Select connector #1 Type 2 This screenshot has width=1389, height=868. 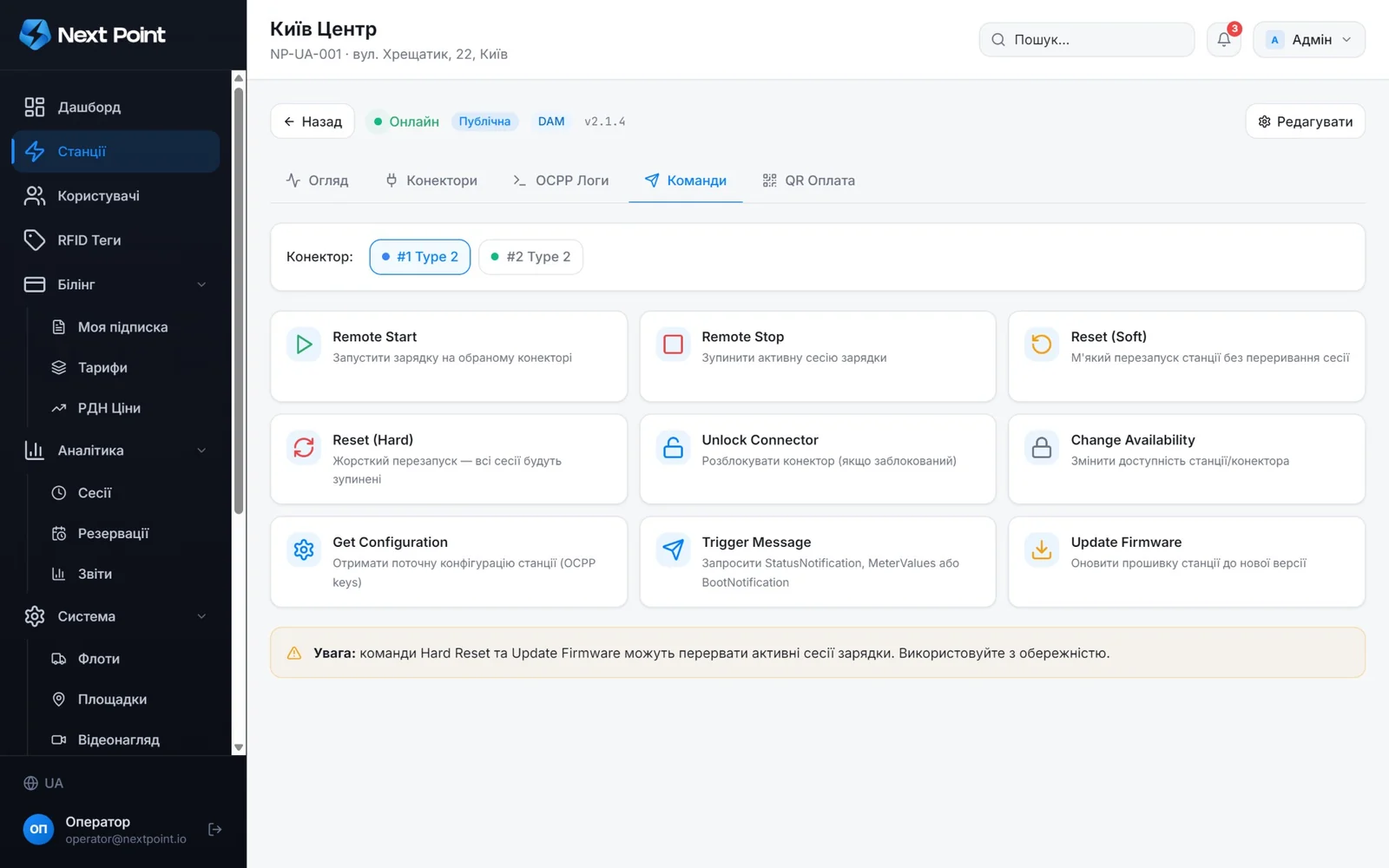tap(420, 257)
